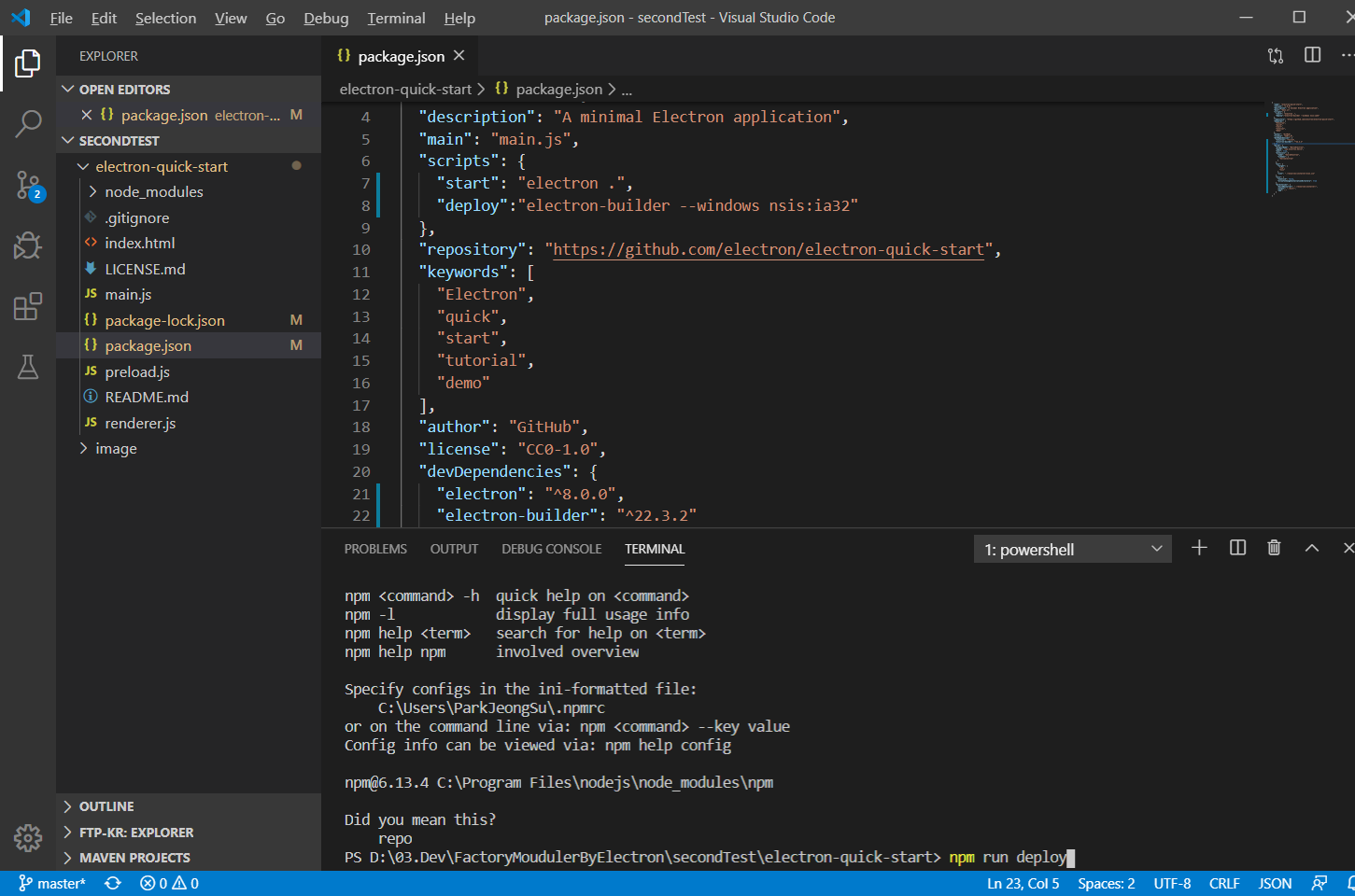Click electron-quick-start in the breadcrumb
The width and height of the screenshot is (1355, 896).
(405, 89)
